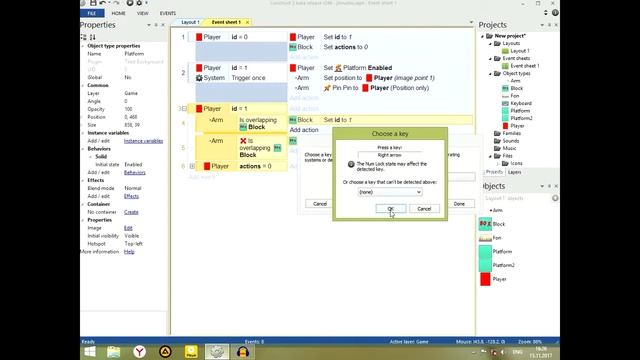Click the Pin to Player action icon
The height and width of the screenshot is (360, 640).
tap(327, 88)
